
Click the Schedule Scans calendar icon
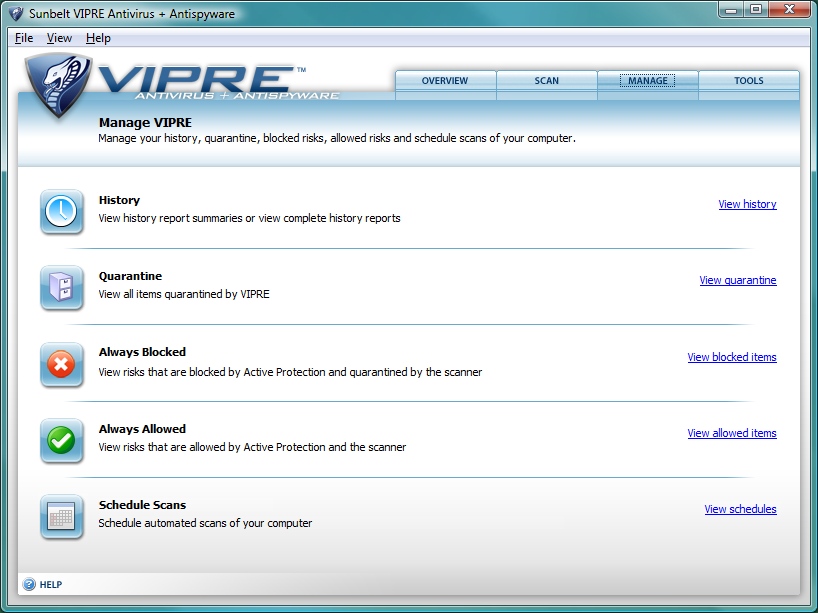pyautogui.click(x=61, y=516)
